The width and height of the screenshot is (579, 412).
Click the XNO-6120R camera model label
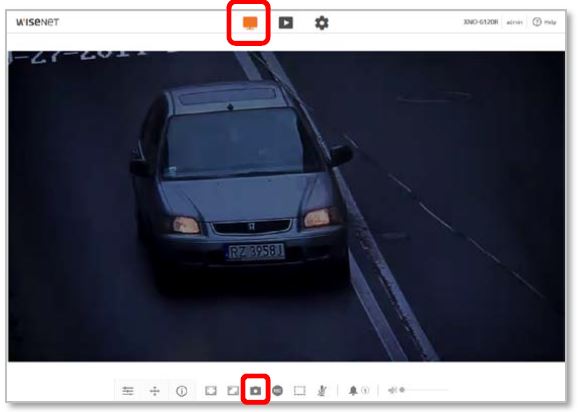481,22
